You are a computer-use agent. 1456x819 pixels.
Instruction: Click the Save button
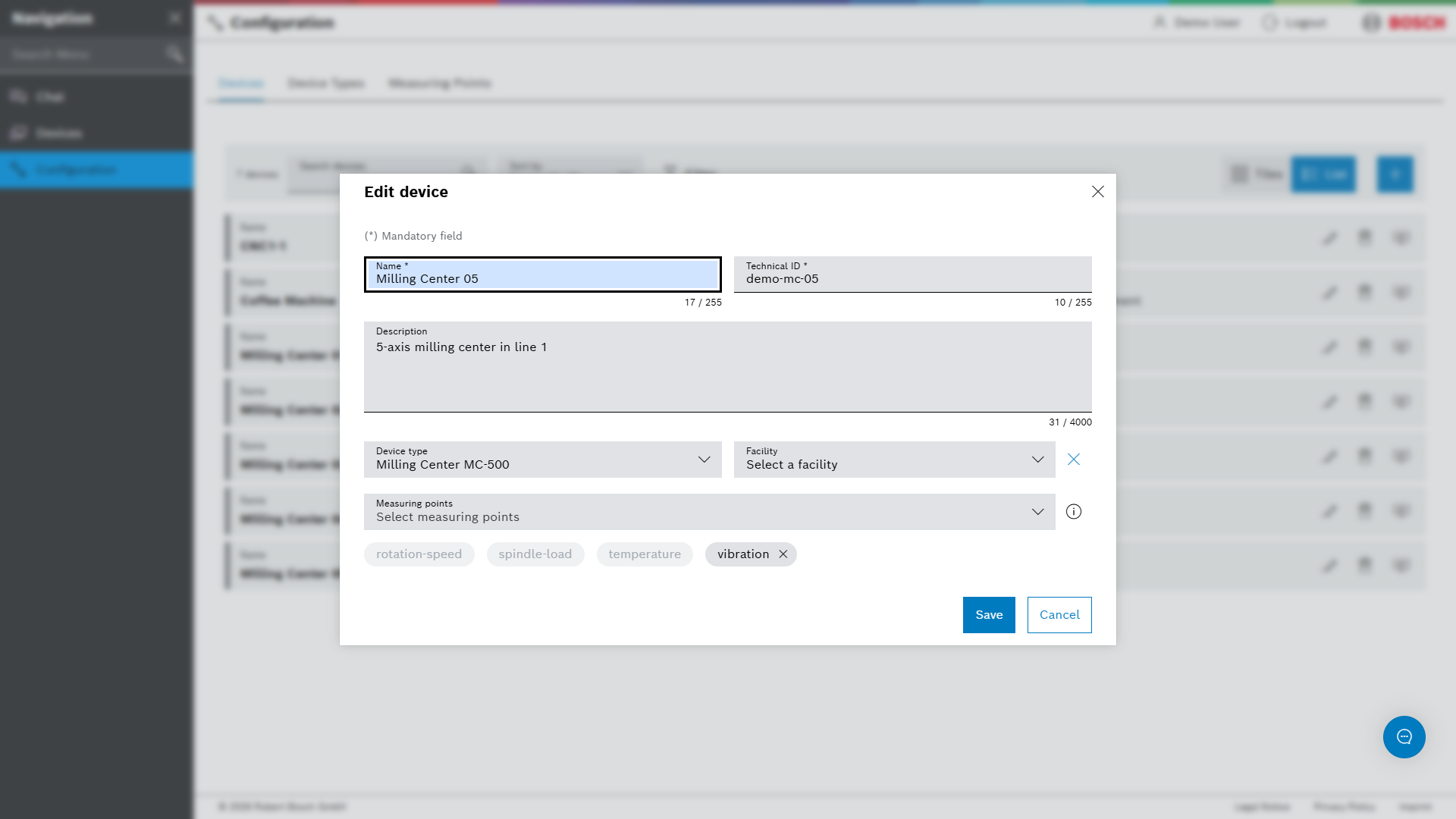(989, 615)
